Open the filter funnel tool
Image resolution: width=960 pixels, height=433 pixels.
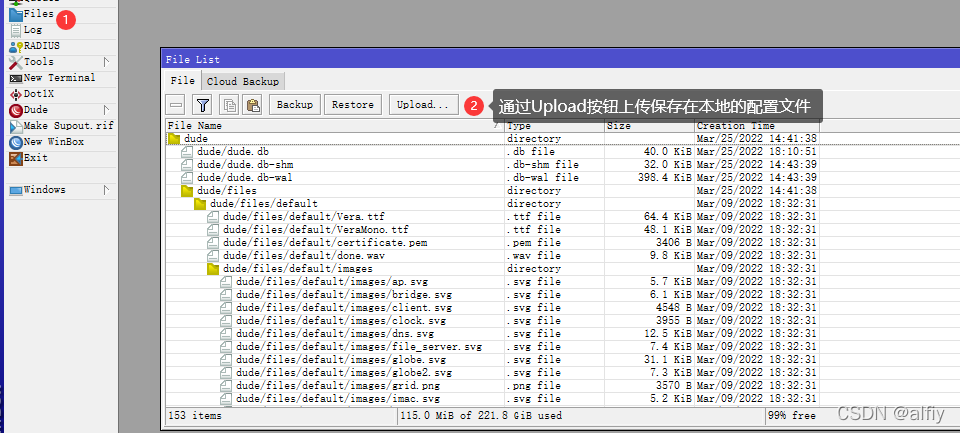point(203,105)
